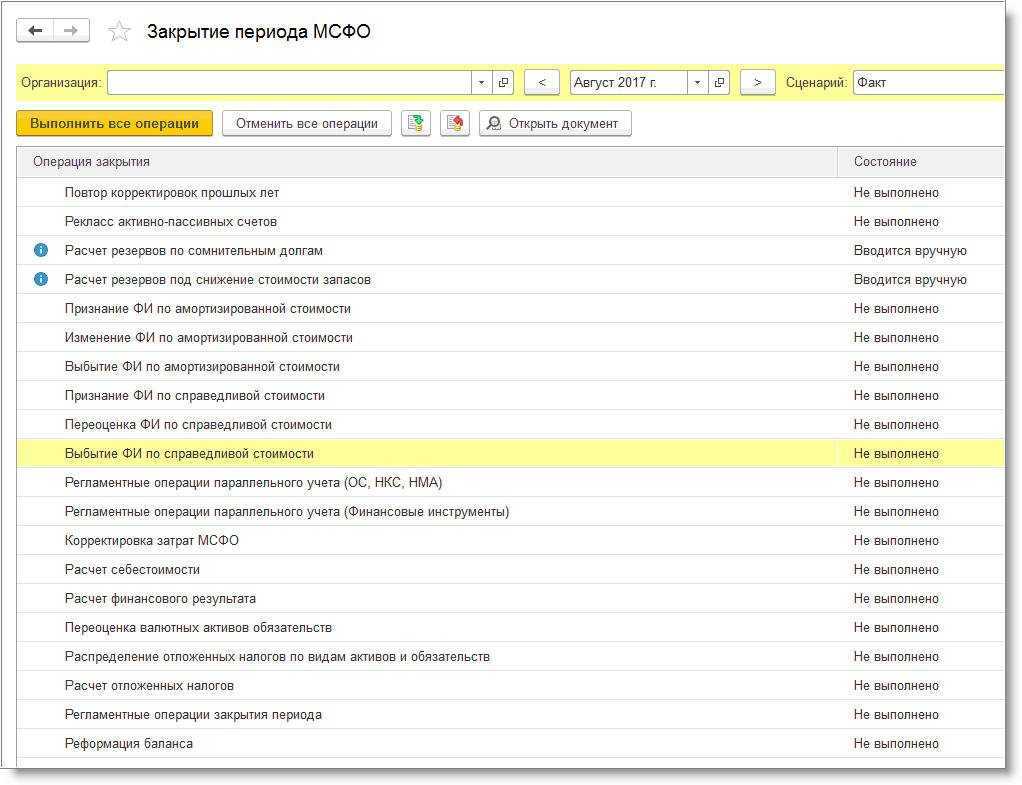The width and height of the screenshot is (1022, 785).
Task: Go to the next period
Action: tap(758, 83)
